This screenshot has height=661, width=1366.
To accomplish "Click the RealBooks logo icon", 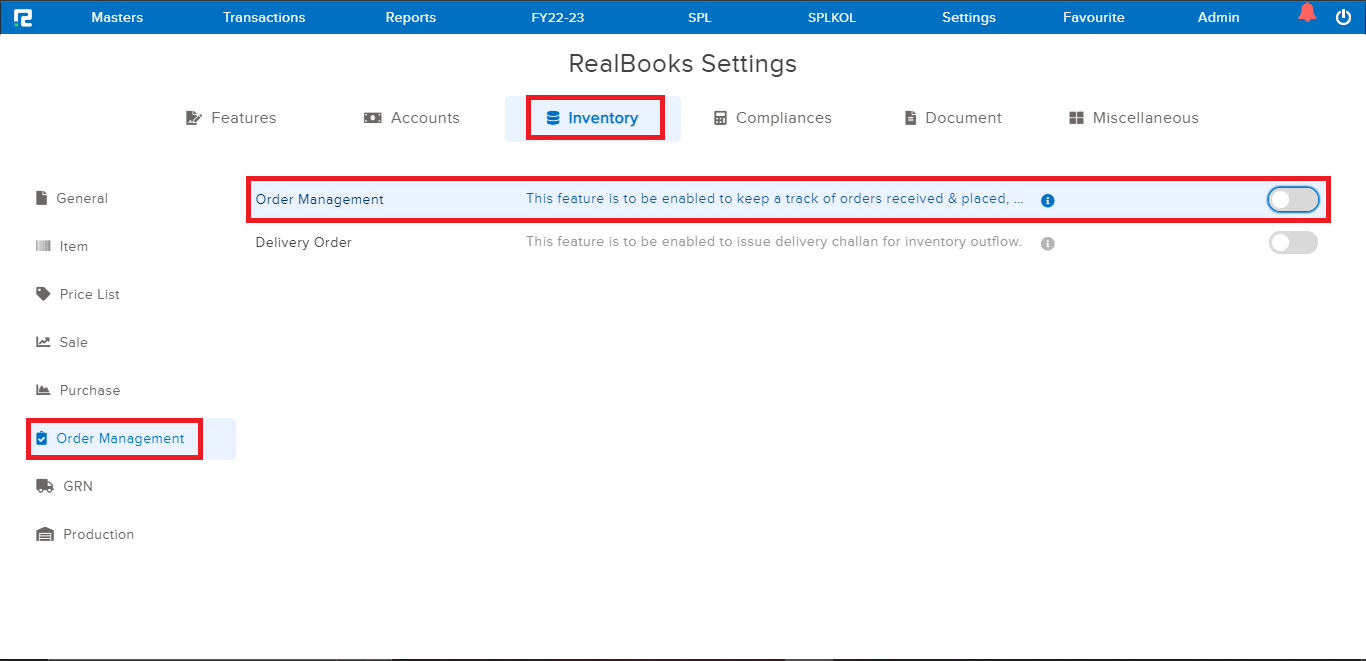I will 25,17.
